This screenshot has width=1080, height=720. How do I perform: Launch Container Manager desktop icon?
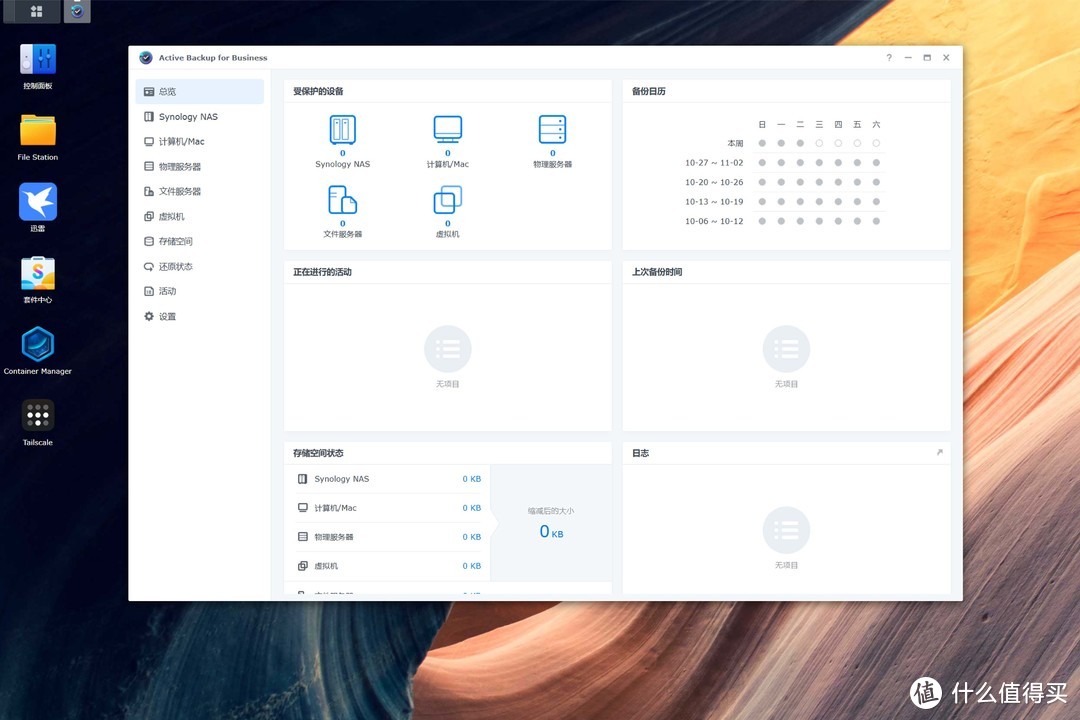pyautogui.click(x=38, y=345)
